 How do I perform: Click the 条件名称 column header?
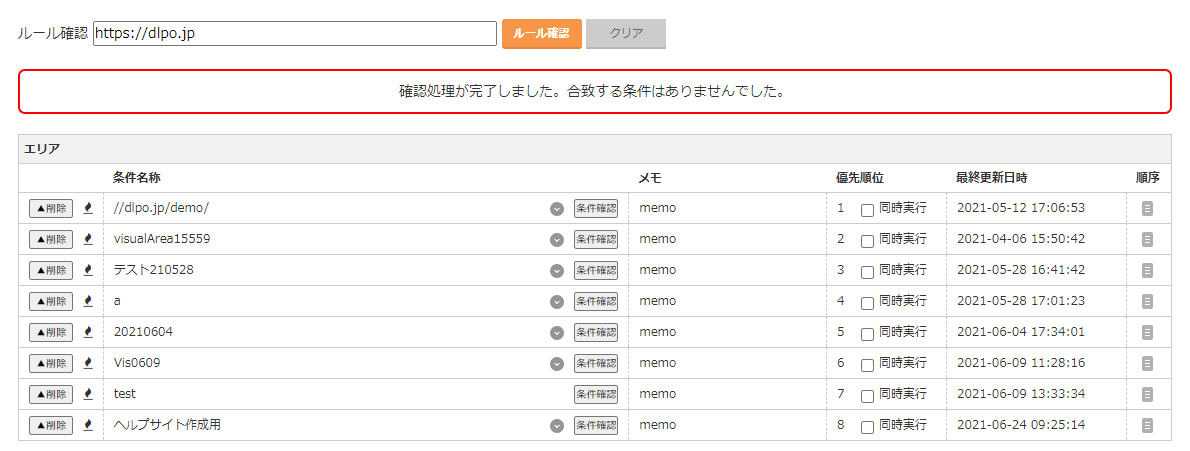point(137,178)
